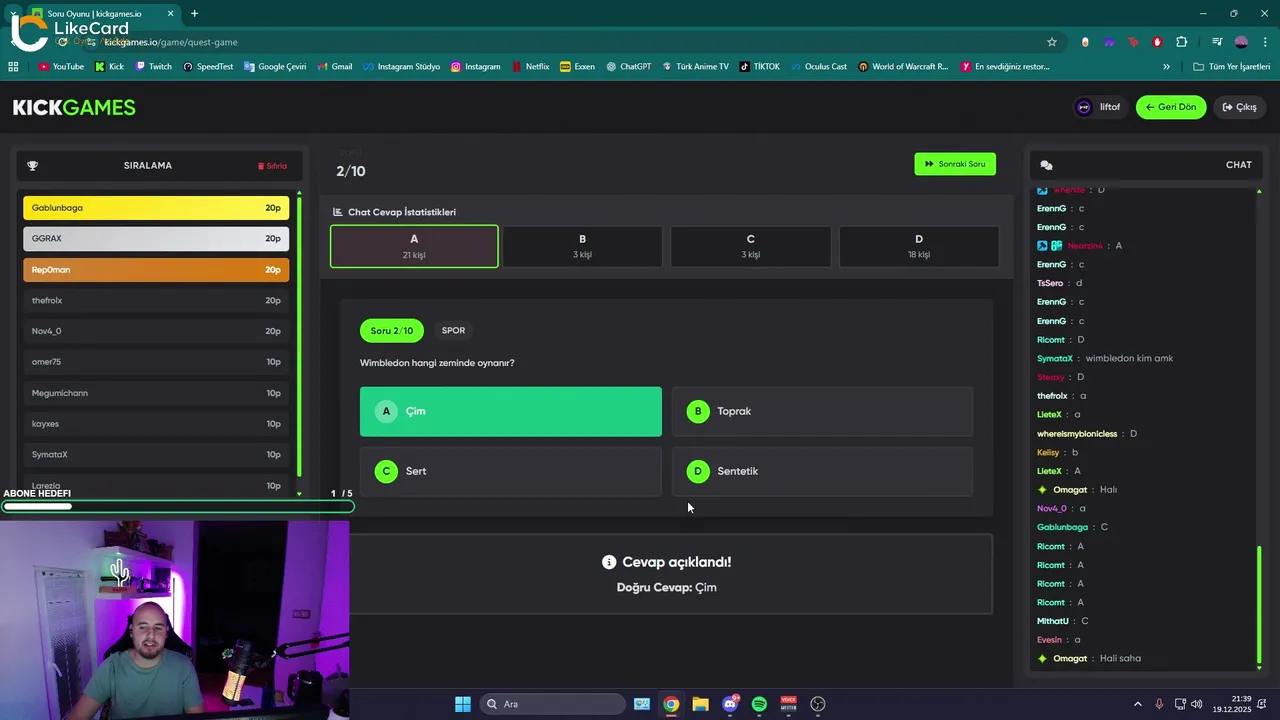Open Netflix bookmark
The height and width of the screenshot is (720, 1280).
pyautogui.click(x=530, y=67)
